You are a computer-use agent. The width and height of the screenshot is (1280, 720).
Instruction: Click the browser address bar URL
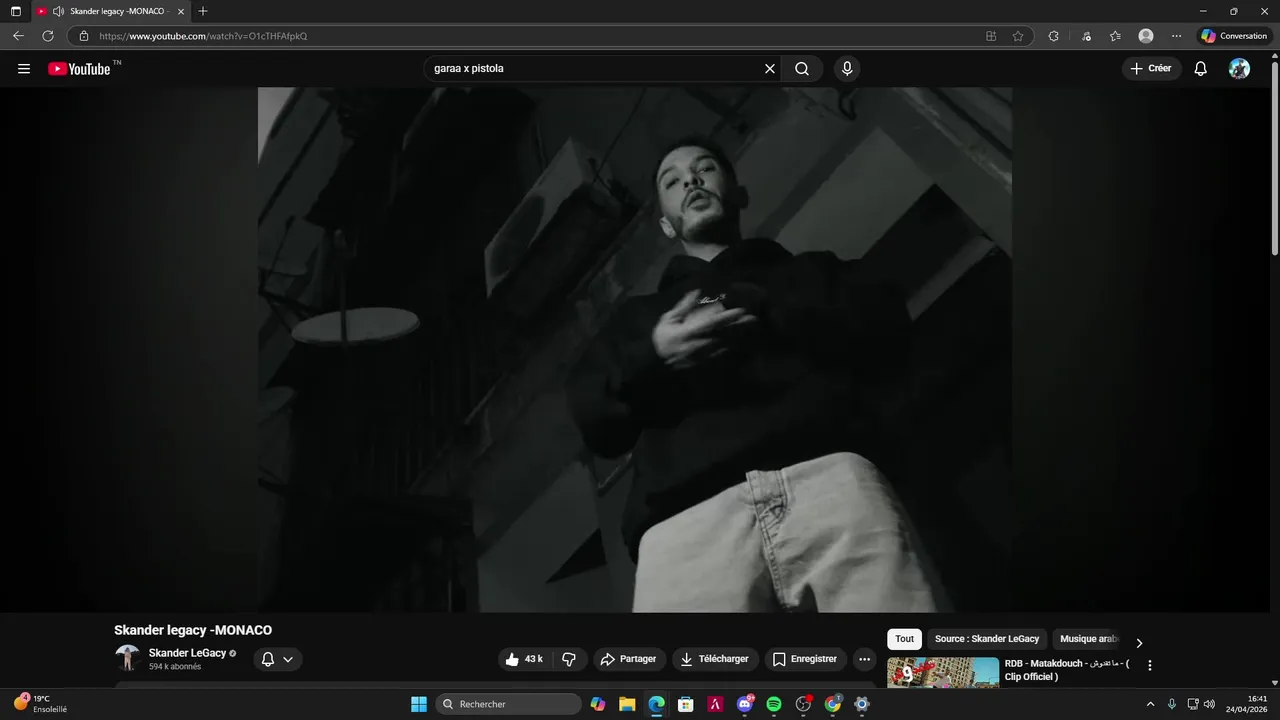pyautogui.click(x=203, y=36)
